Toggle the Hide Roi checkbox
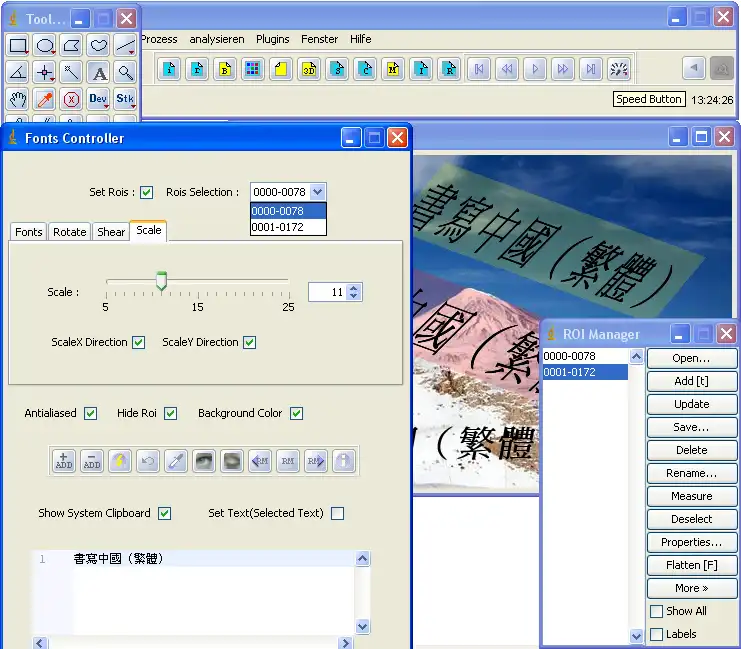Image resolution: width=741 pixels, height=649 pixels. (170, 413)
